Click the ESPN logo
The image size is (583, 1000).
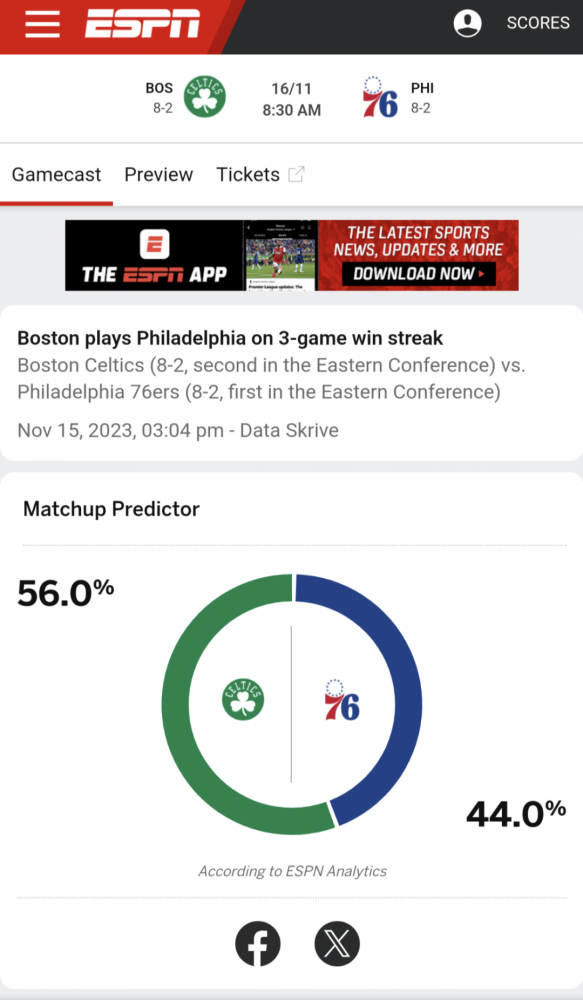(143, 24)
